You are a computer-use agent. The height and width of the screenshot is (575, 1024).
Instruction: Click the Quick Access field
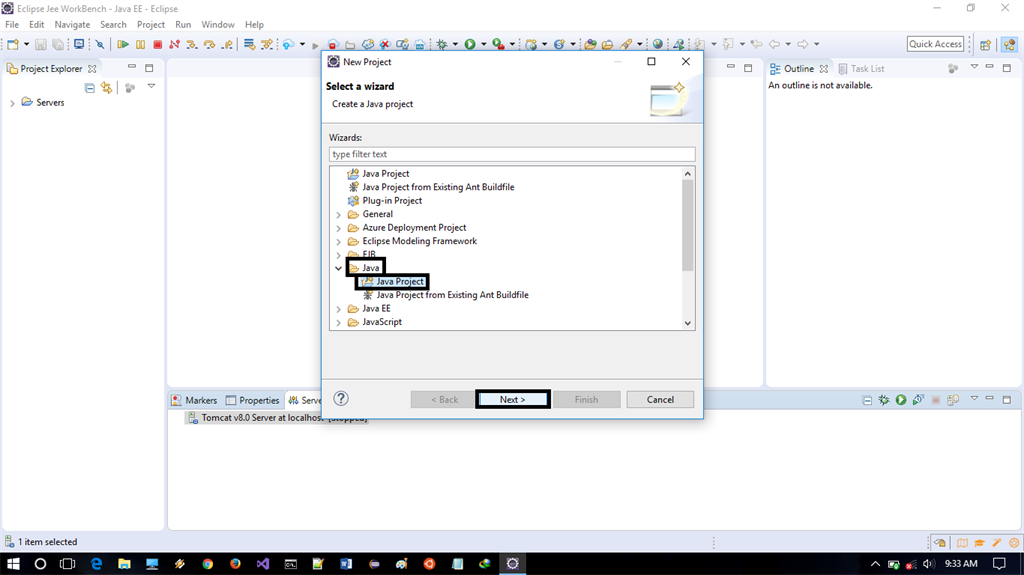pyautogui.click(x=935, y=44)
